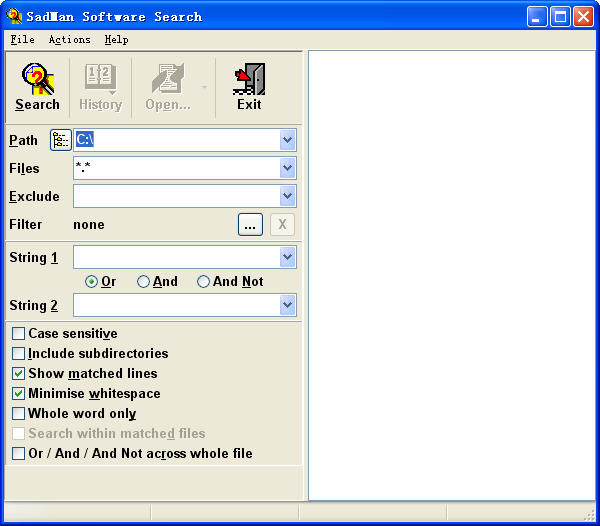Uncheck Show matched lines
The width and height of the screenshot is (600, 526).
19,374
